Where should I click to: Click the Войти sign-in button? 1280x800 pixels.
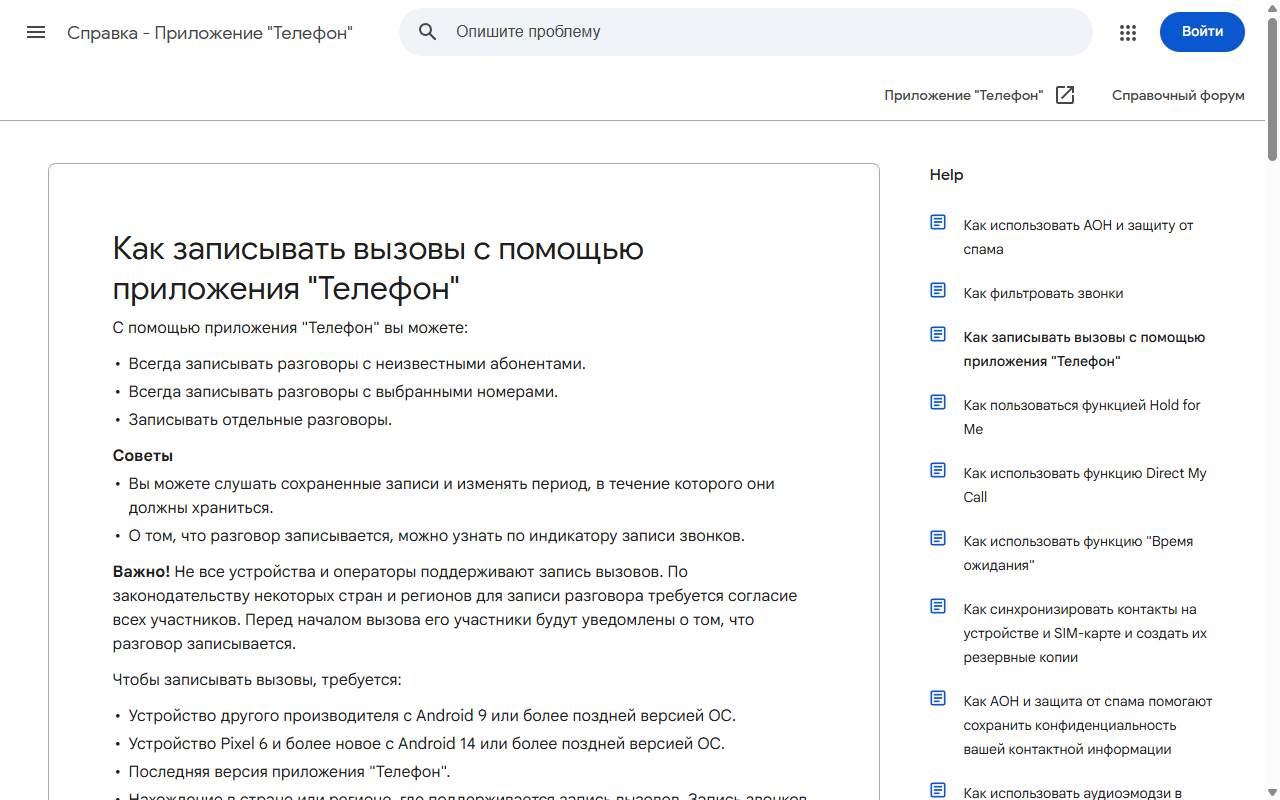point(1202,32)
